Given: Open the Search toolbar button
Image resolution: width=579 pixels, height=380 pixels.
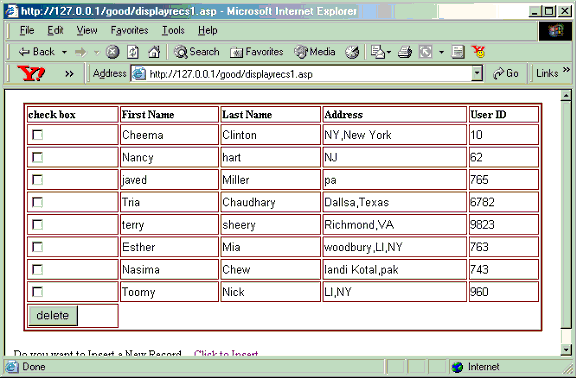Looking at the screenshot, I should click(197, 52).
